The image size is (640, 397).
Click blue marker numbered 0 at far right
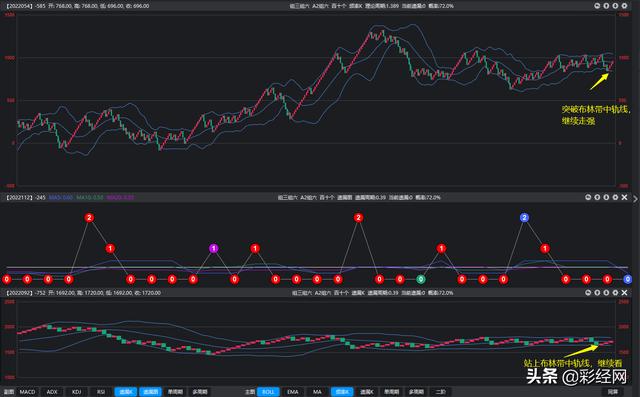pyautogui.click(x=628, y=279)
